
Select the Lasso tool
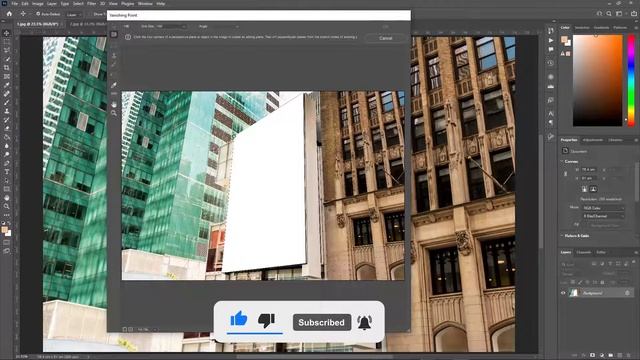(7, 50)
